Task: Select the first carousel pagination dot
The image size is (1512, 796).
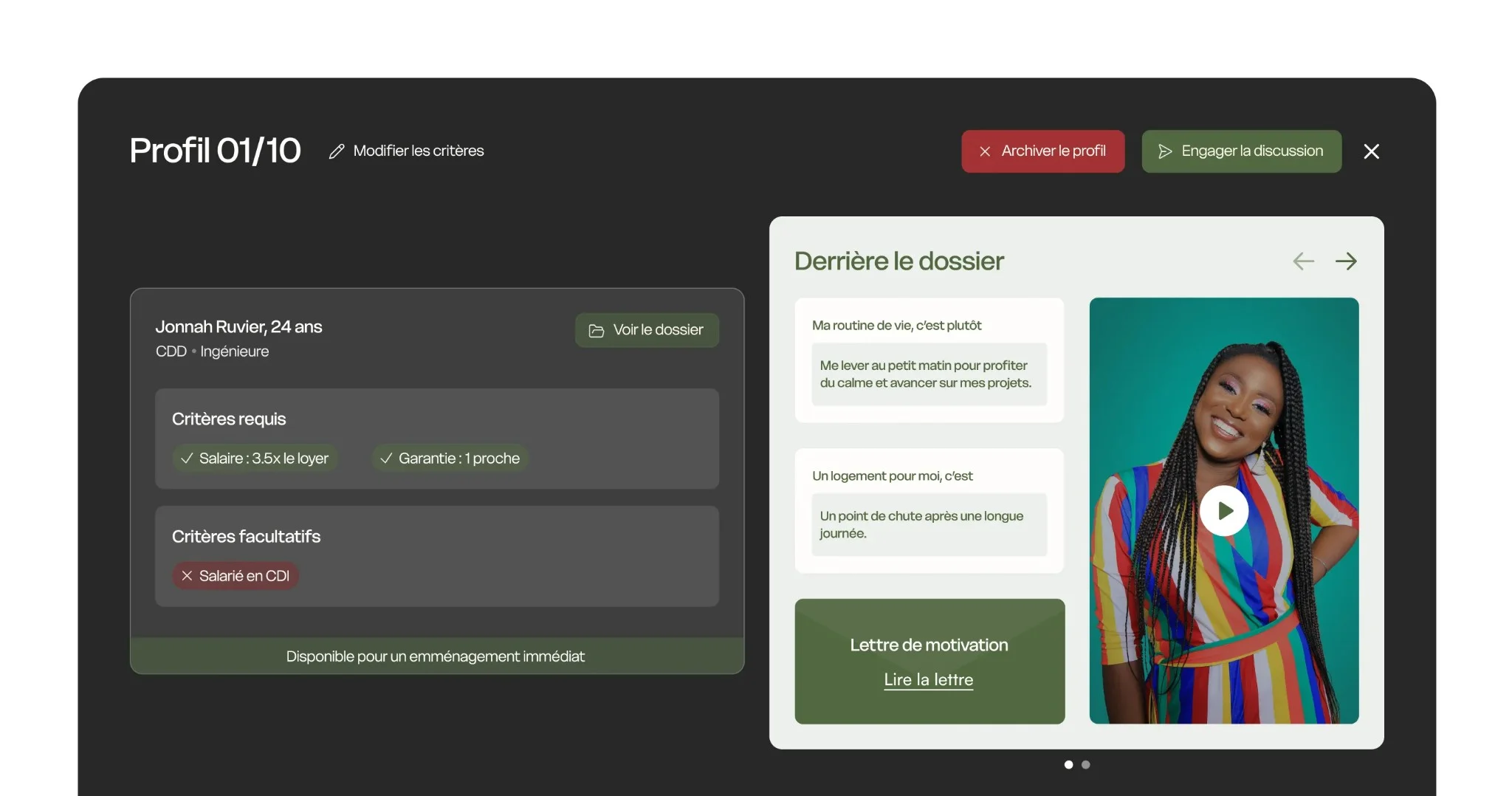Action: [x=1068, y=765]
